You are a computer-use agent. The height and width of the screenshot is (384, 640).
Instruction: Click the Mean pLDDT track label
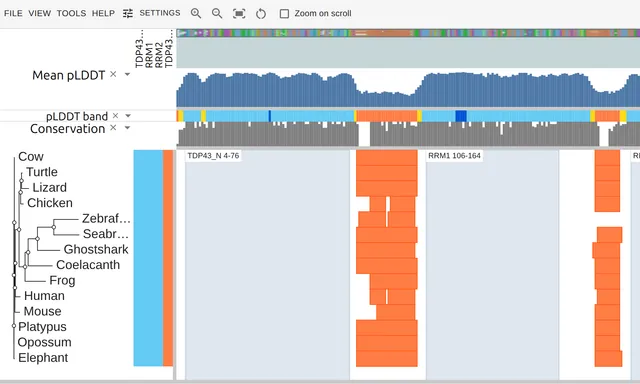69,75
